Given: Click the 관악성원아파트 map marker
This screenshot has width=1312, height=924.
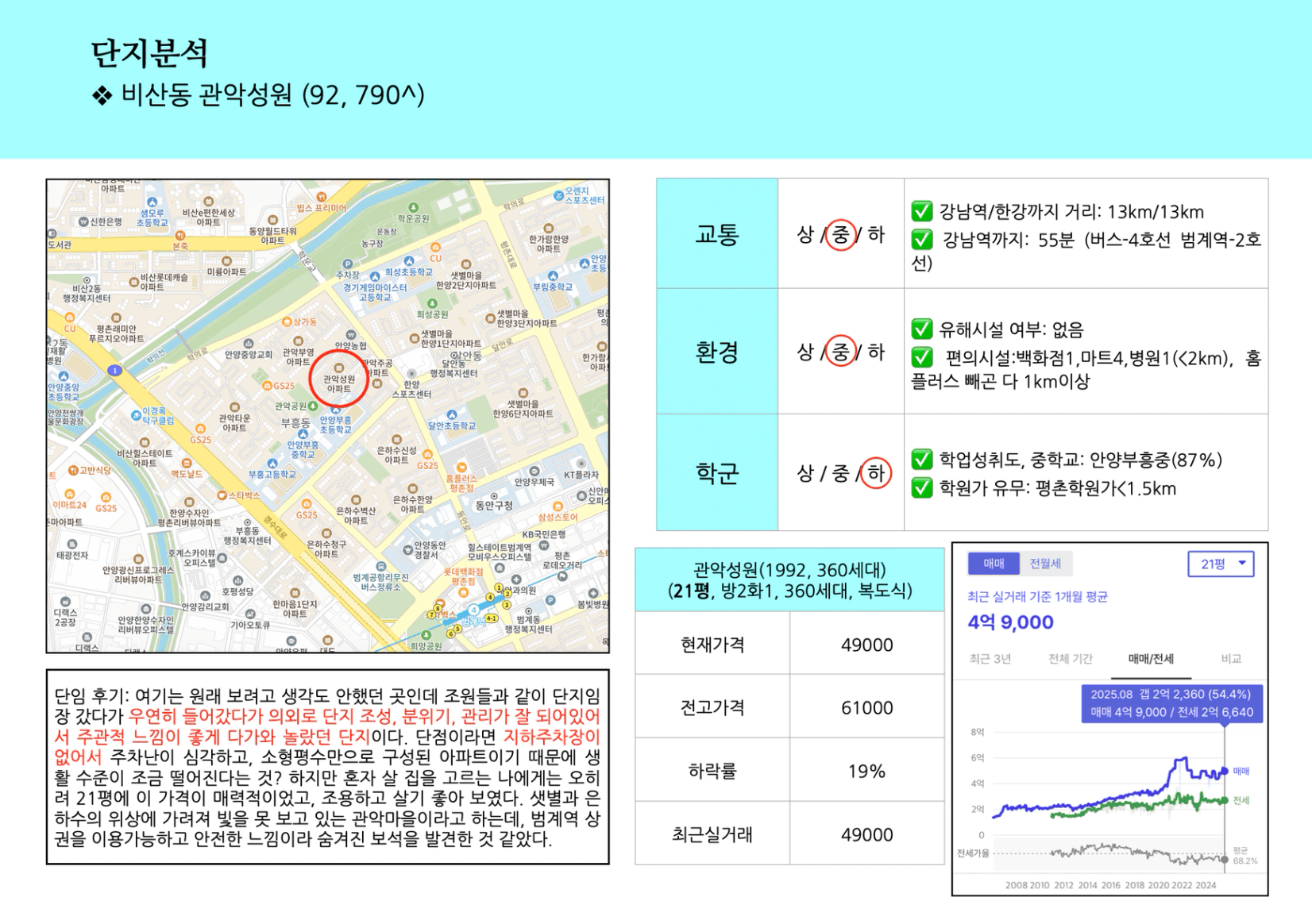Looking at the screenshot, I should 339,368.
